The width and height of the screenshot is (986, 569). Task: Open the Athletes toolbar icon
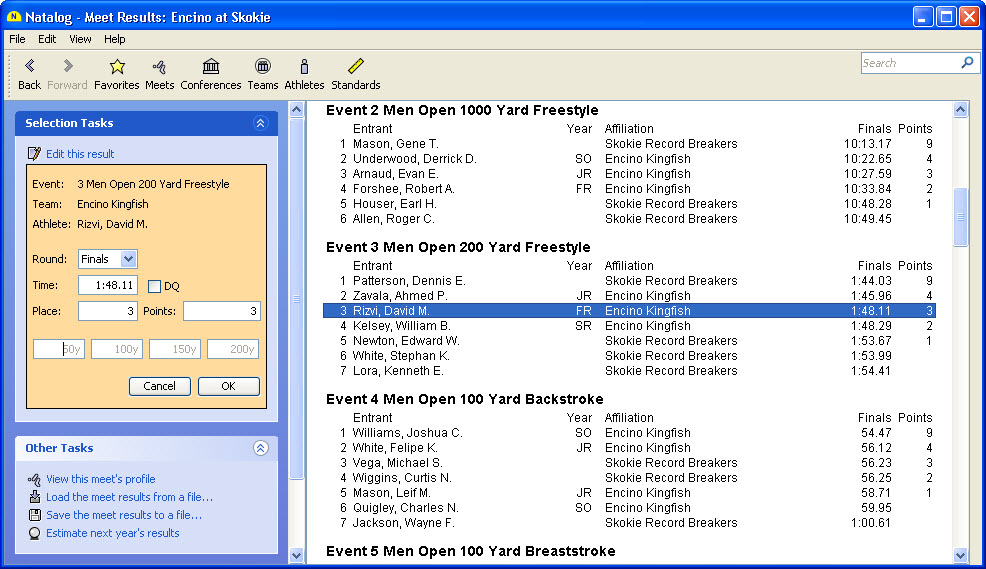[304, 67]
